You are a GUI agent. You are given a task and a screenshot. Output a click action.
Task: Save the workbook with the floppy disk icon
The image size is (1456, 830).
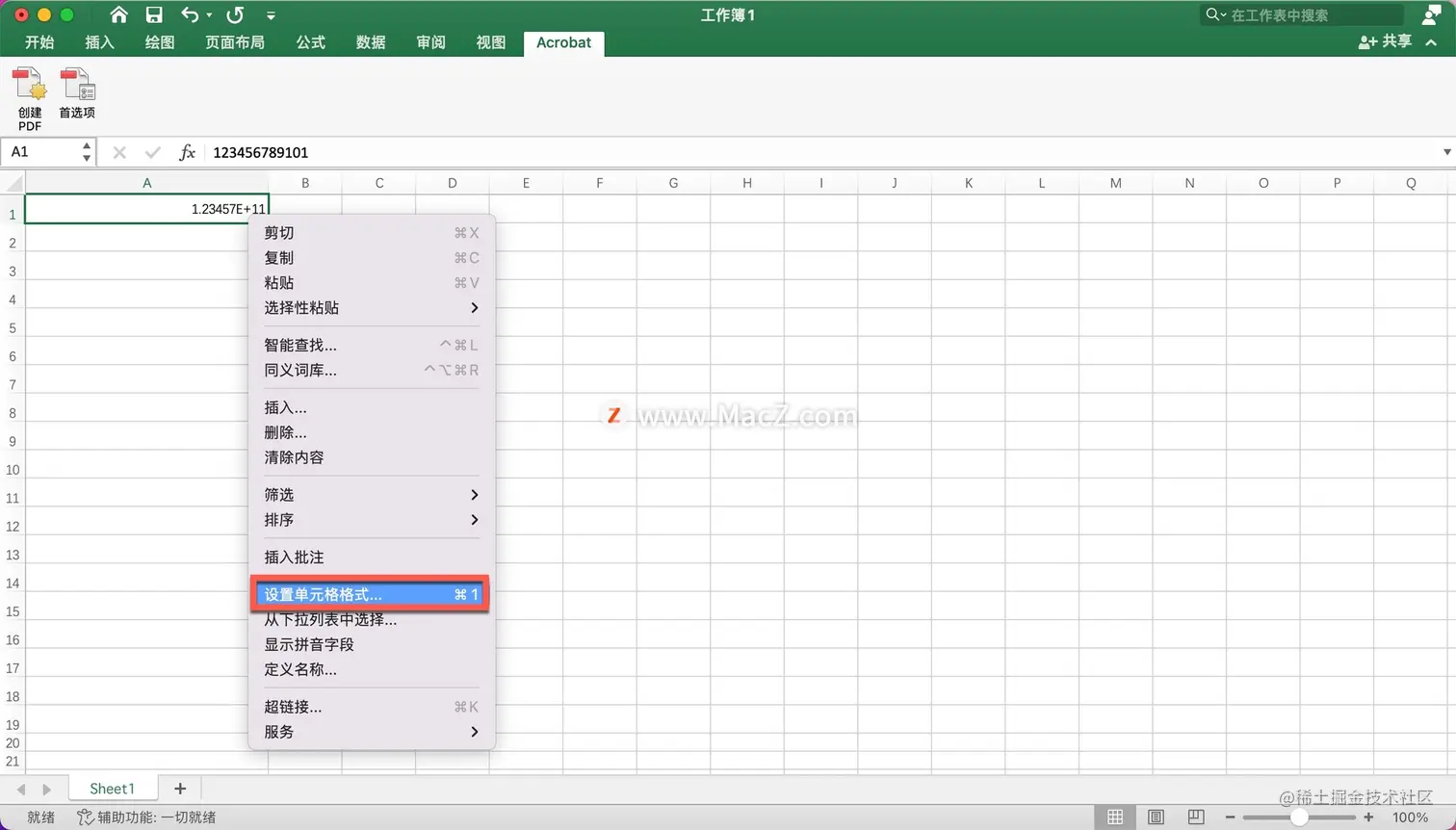coord(154,14)
